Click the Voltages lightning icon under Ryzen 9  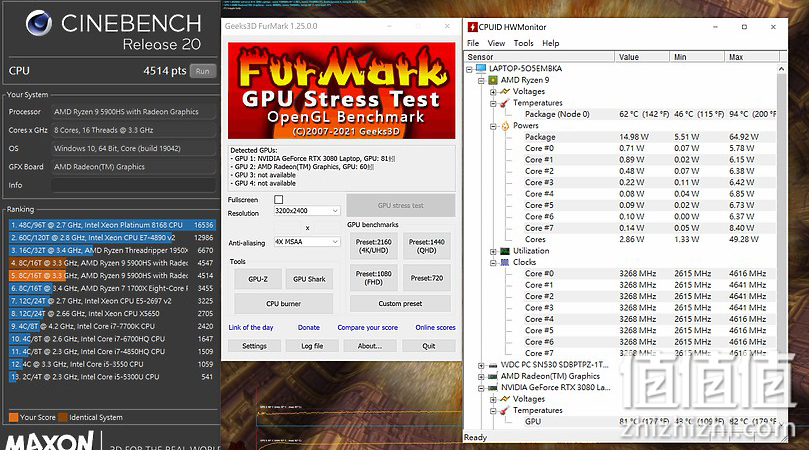point(505,91)
